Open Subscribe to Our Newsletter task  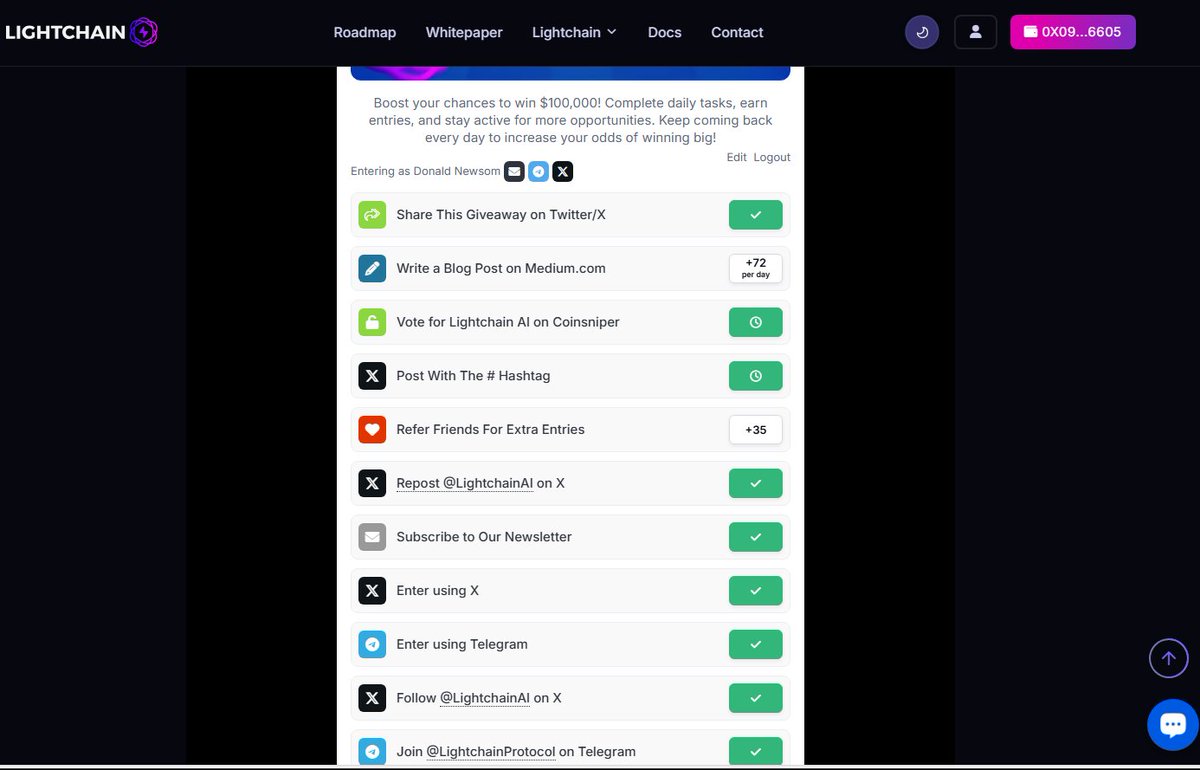coord(570,537)
